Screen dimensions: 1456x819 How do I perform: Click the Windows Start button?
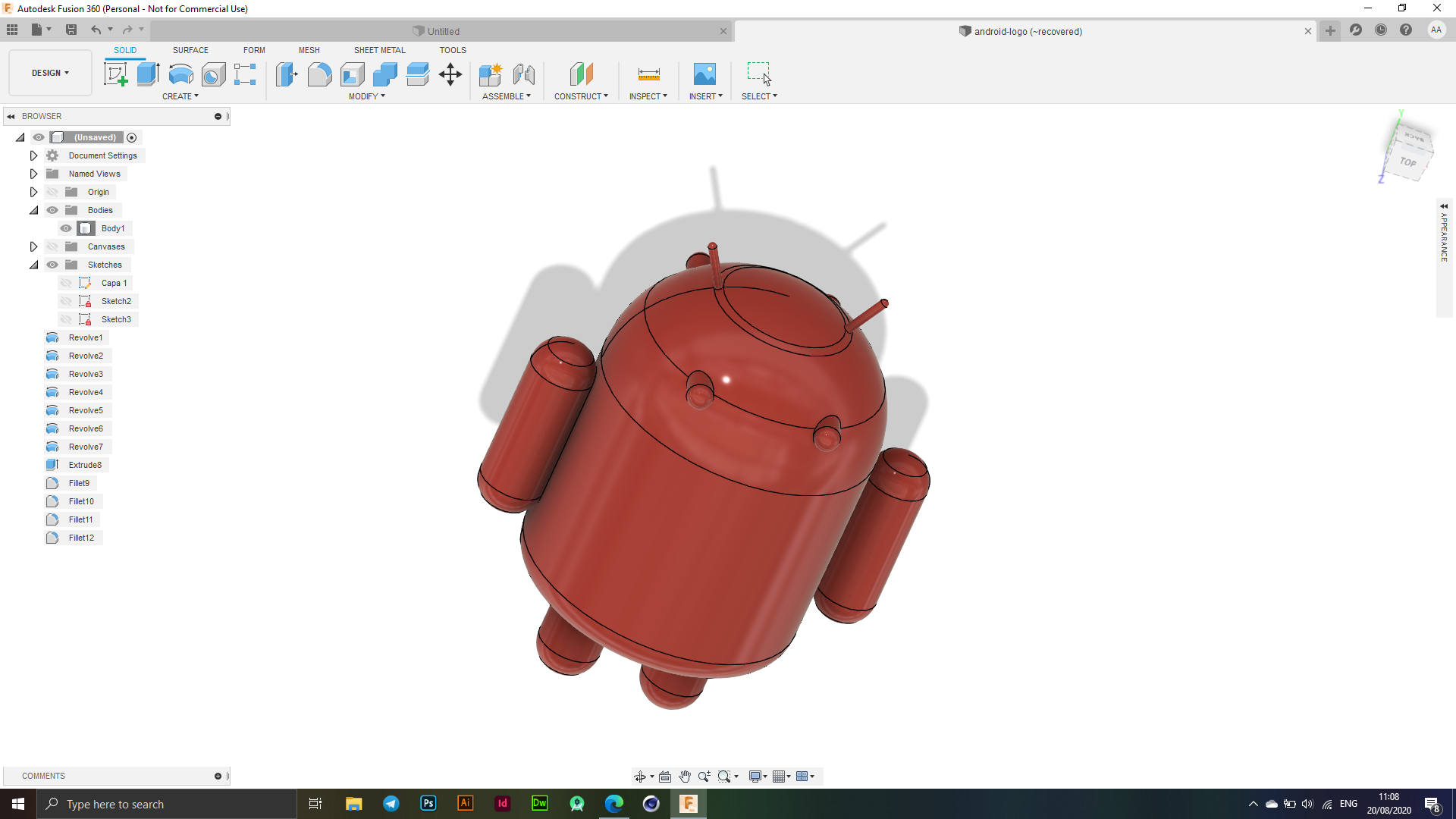click(x=18, y=804)
